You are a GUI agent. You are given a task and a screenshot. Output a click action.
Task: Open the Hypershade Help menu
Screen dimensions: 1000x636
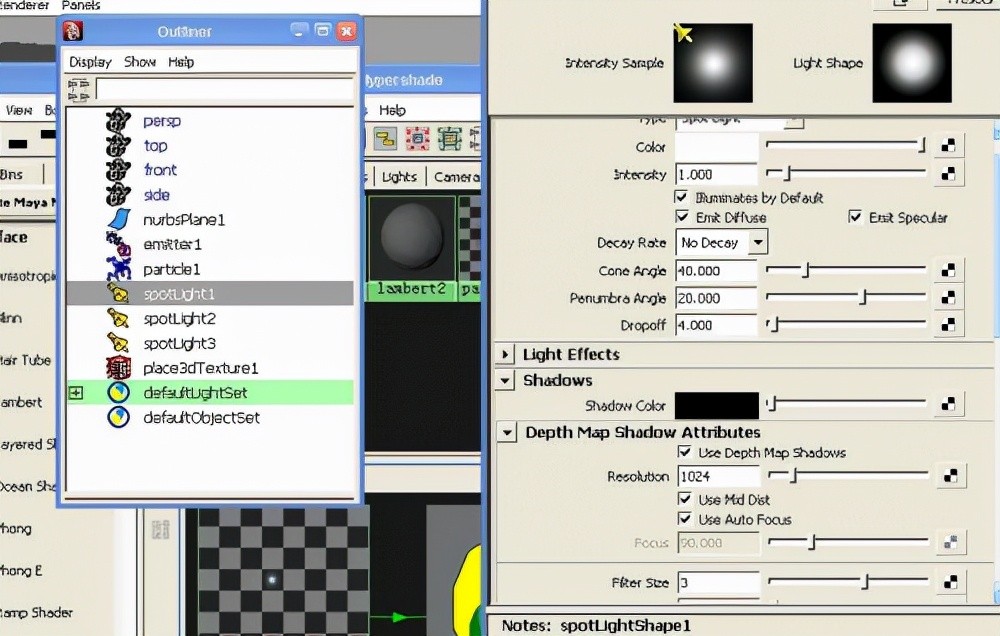pos(392,110)
